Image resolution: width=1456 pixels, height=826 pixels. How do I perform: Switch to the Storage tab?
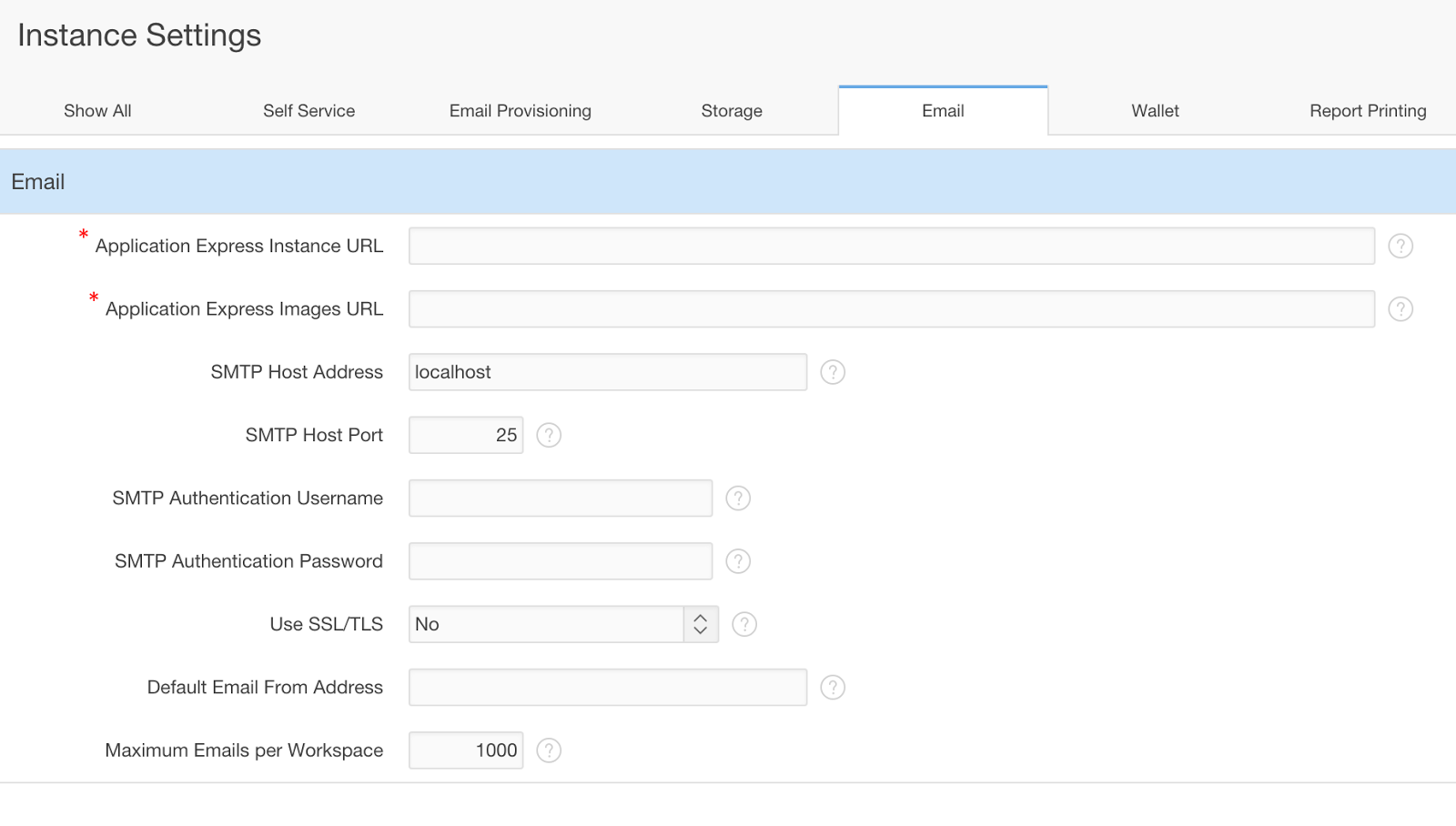(x=731, y=110)
